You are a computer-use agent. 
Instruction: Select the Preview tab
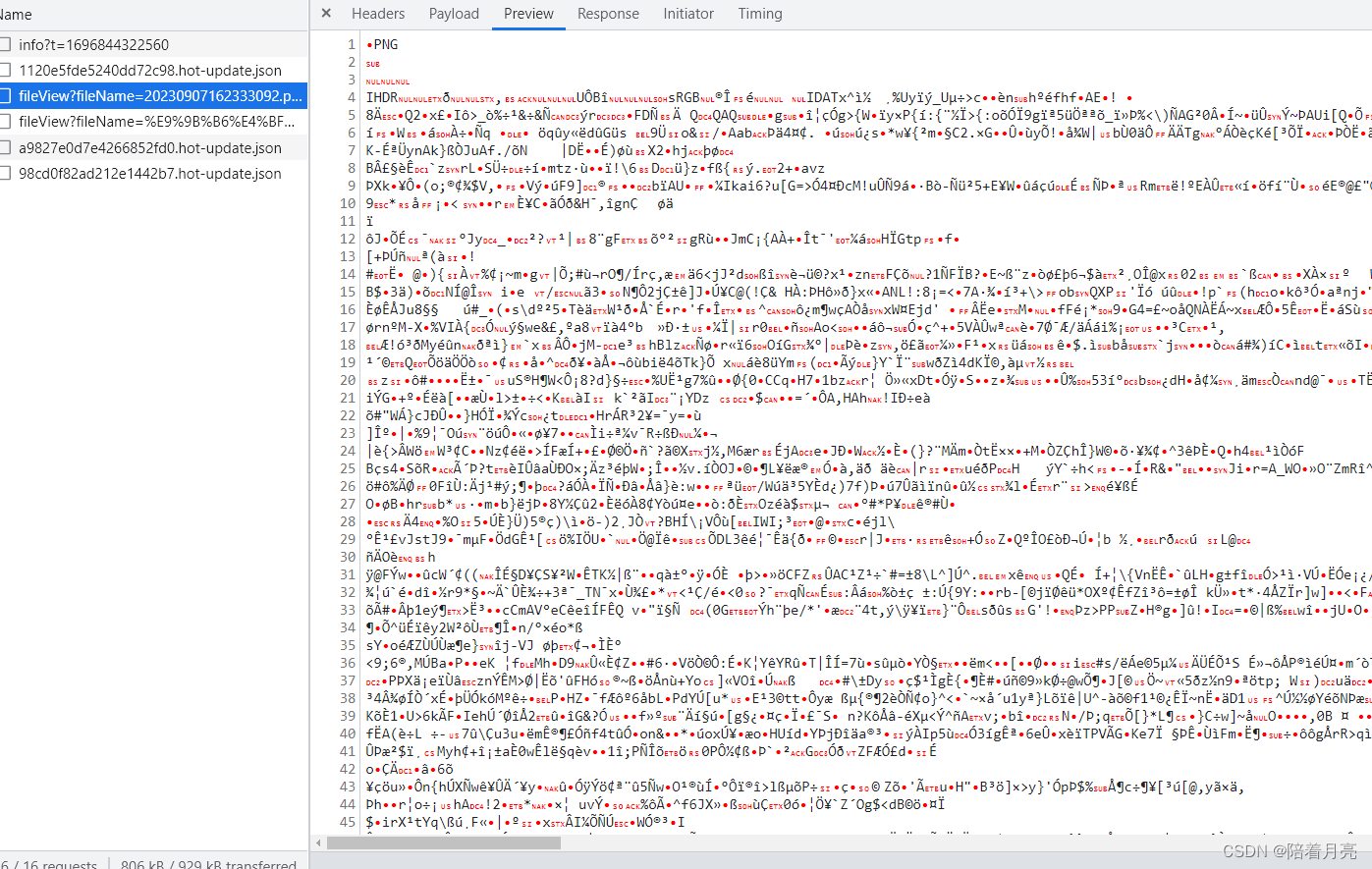point(528,14)
